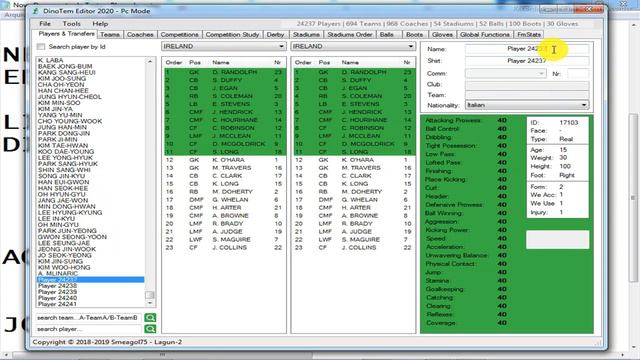Select S. MAGUIRE in right squad list
The width and height of the screenshot is (640, 360).
(361, 240)
